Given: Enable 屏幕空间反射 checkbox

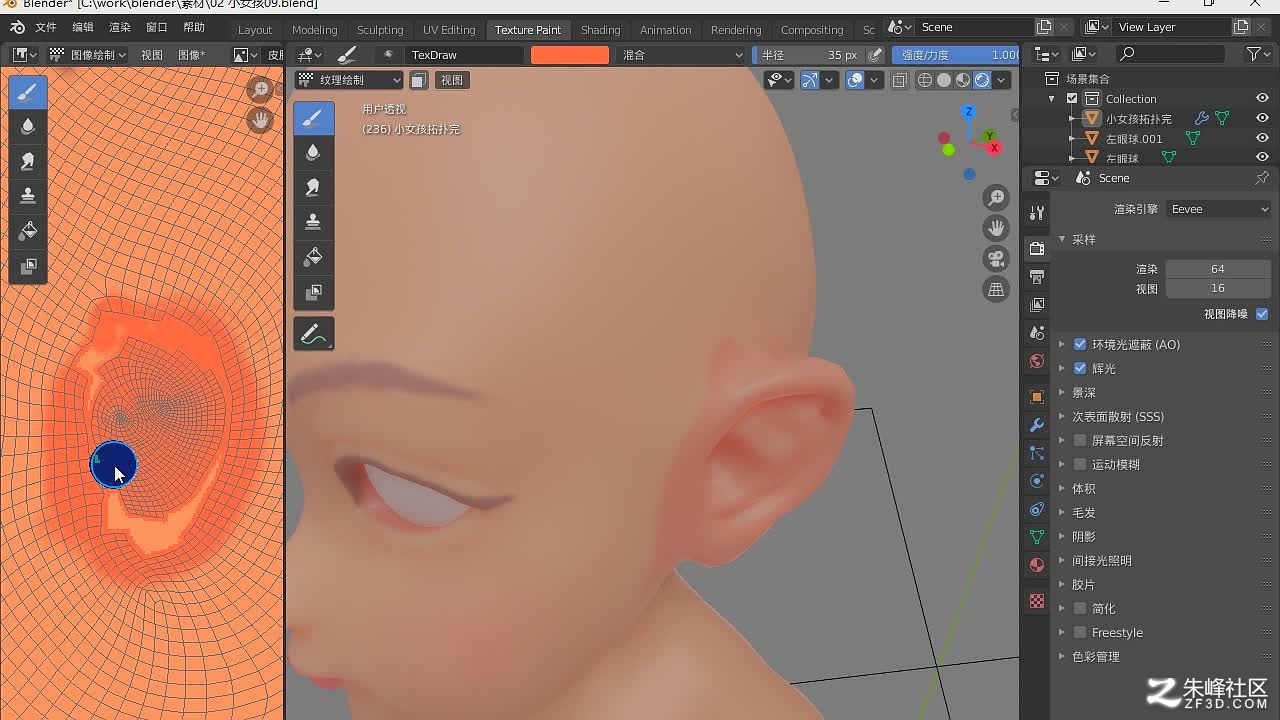Looking at the screenshot, I should (1080, 440).
